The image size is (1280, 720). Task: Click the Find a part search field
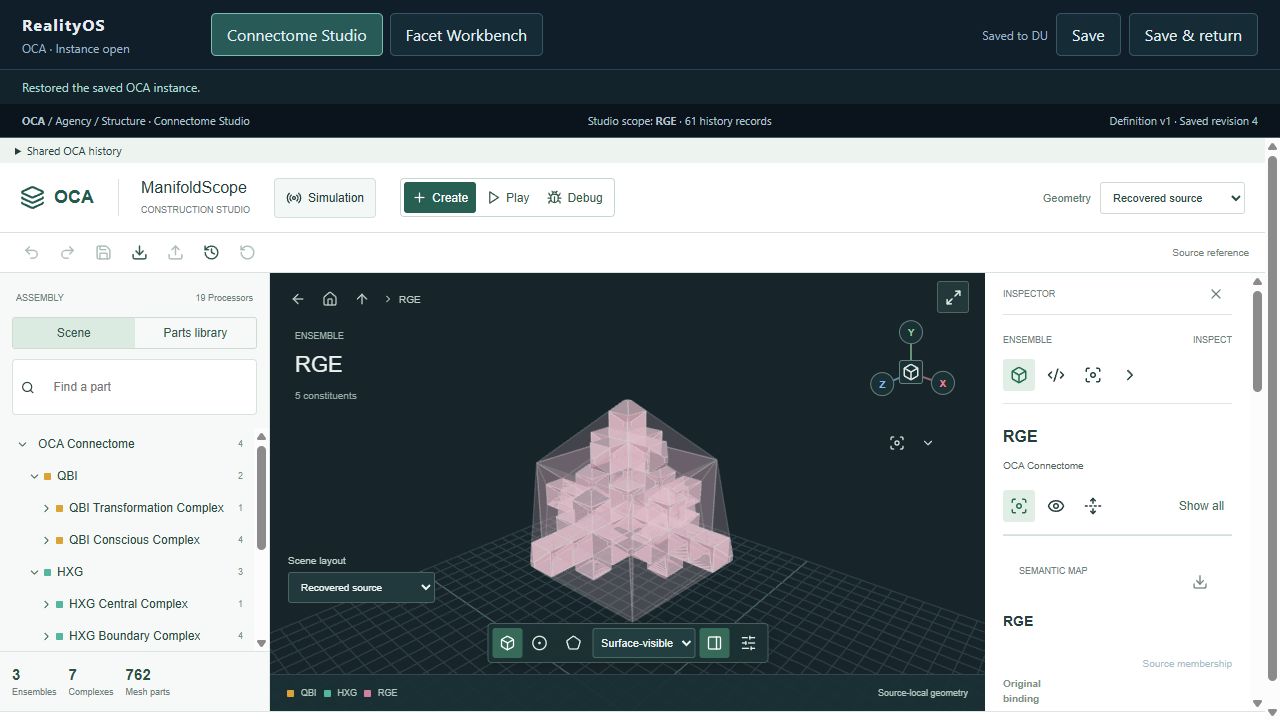(134, 387)
